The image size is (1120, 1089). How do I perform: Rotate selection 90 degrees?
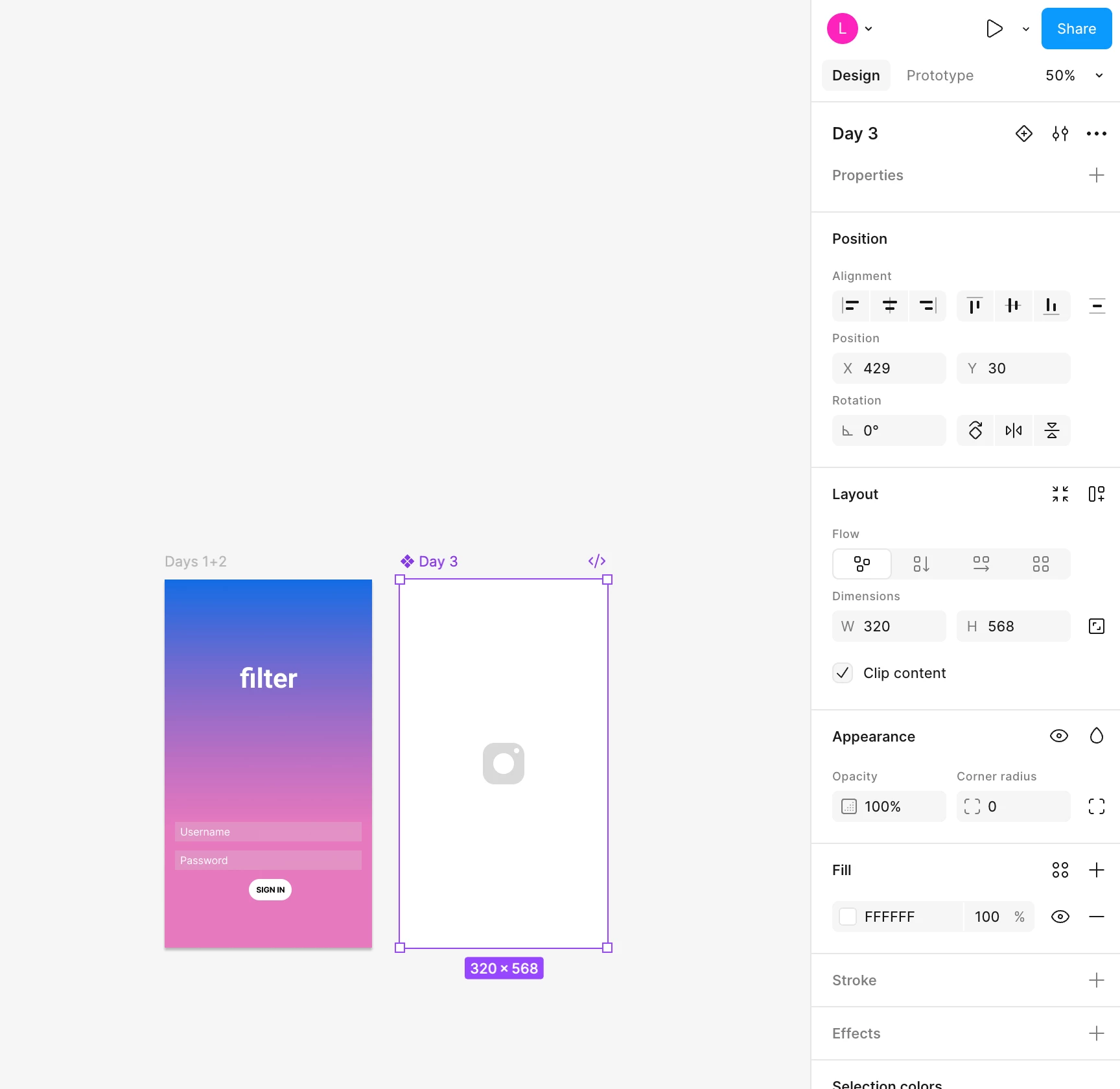tap(975, 430)
